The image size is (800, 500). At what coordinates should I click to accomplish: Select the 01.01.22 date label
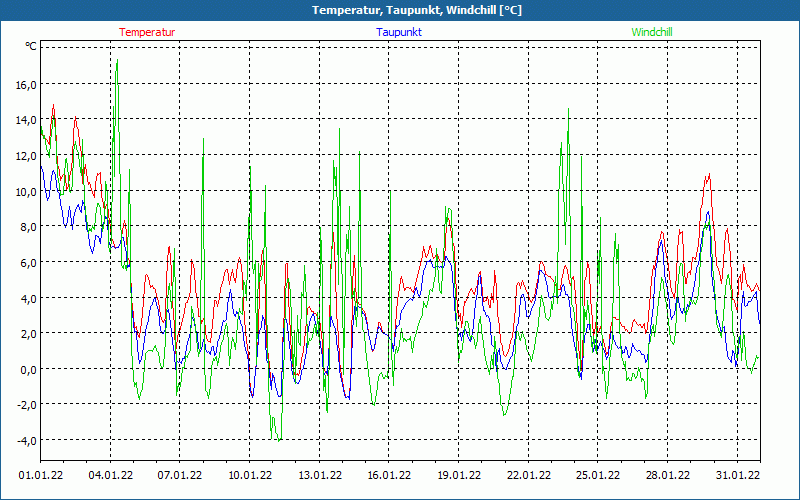[41, 476]
